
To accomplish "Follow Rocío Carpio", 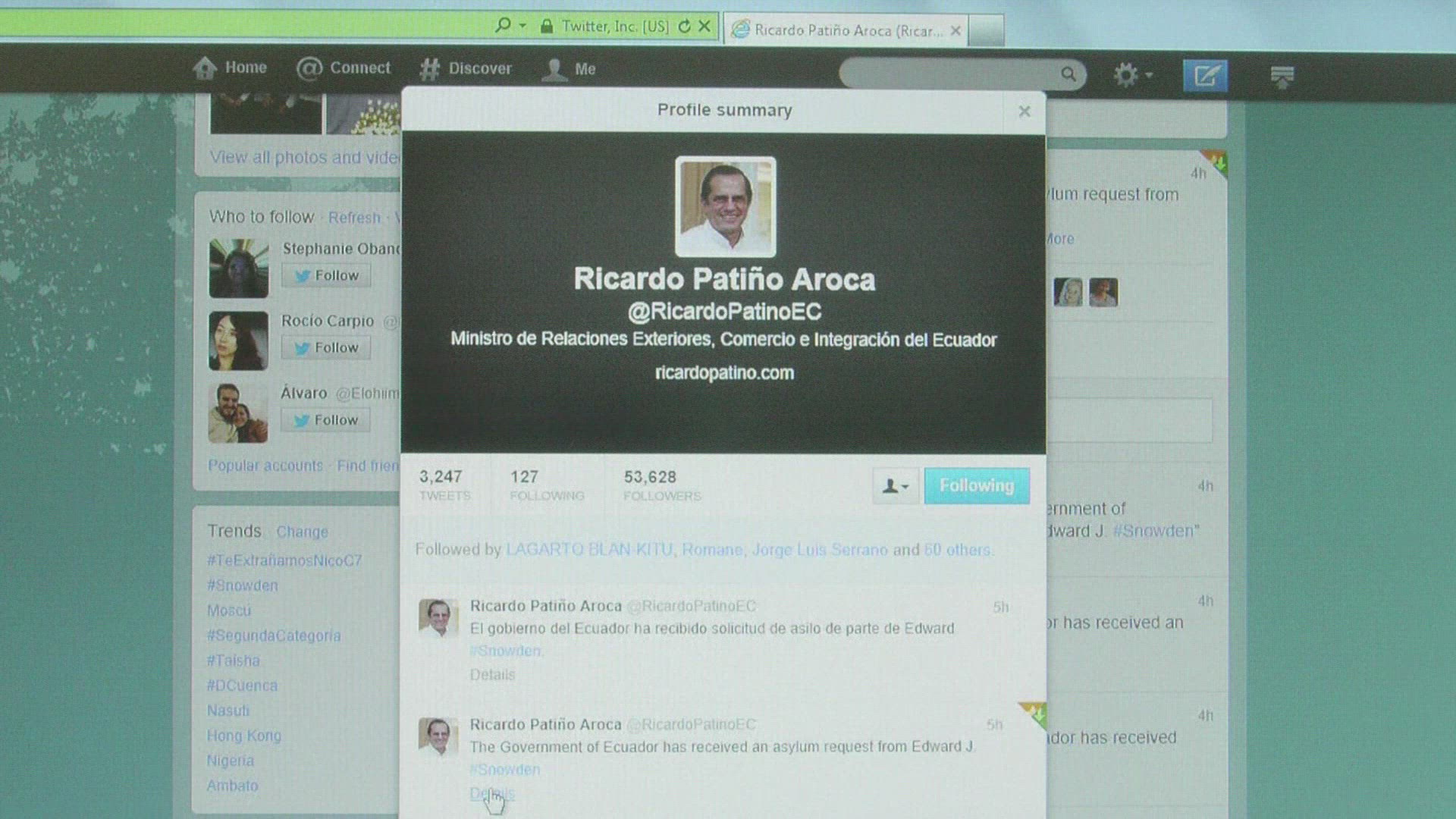I will click(x=326, y=347).
